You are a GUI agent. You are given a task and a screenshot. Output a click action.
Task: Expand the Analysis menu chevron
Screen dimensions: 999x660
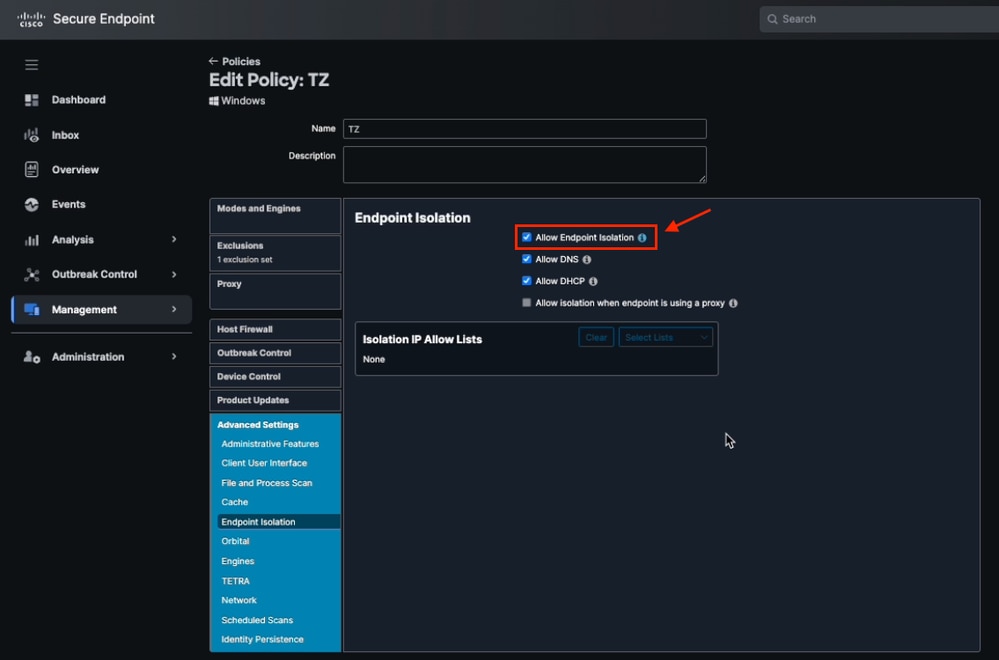click(x=174, y=240)
